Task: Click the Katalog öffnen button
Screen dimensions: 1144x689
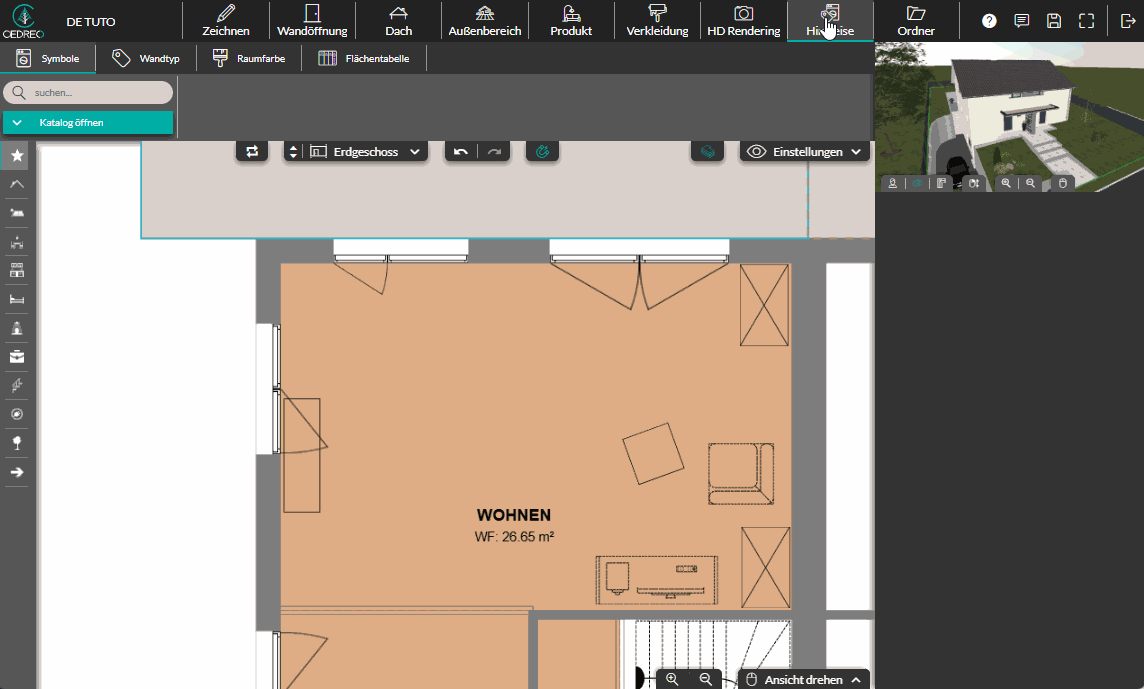Action: coord(88,123)
